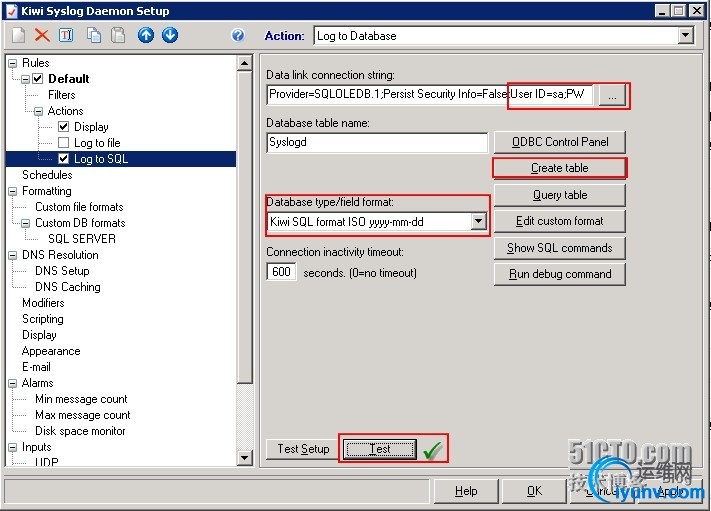Select Scripting in the tree
Image resolution: width=711 pixels, height=511 pixels.
tap(43, 319)
